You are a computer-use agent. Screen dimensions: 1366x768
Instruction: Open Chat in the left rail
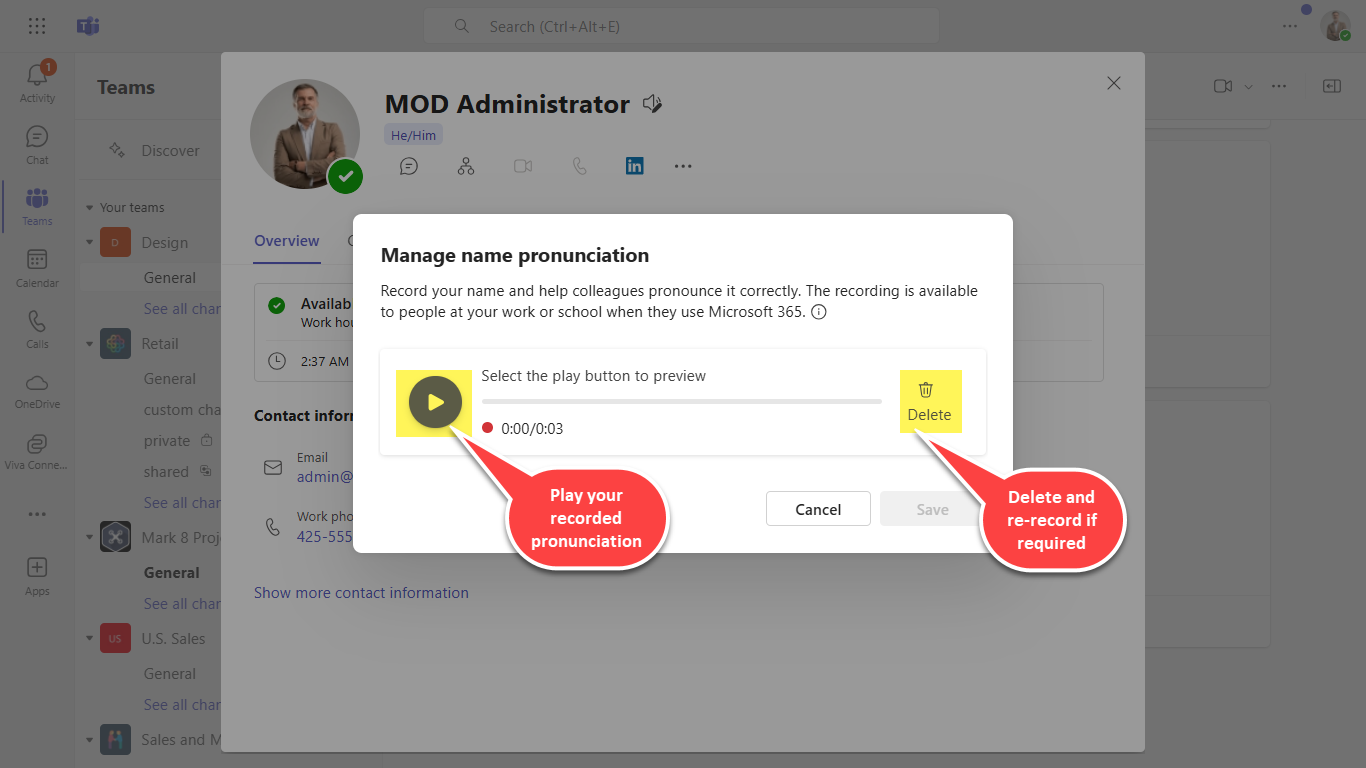coord(37,144)
